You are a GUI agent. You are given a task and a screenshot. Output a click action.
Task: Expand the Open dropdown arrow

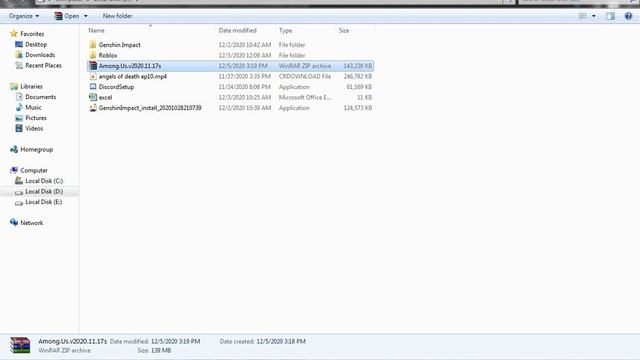86,16
